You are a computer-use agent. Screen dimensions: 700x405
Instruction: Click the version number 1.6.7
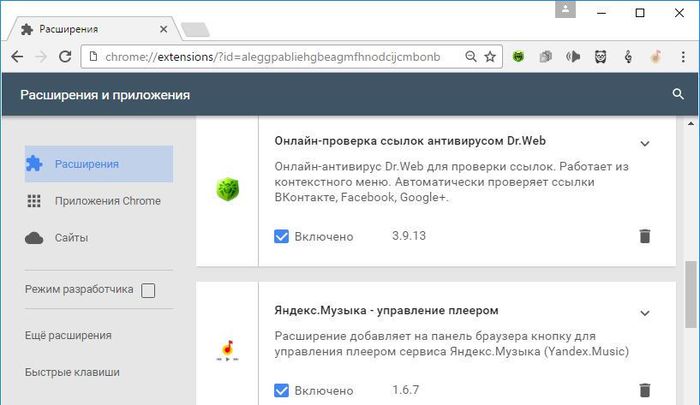coord(405,390)
